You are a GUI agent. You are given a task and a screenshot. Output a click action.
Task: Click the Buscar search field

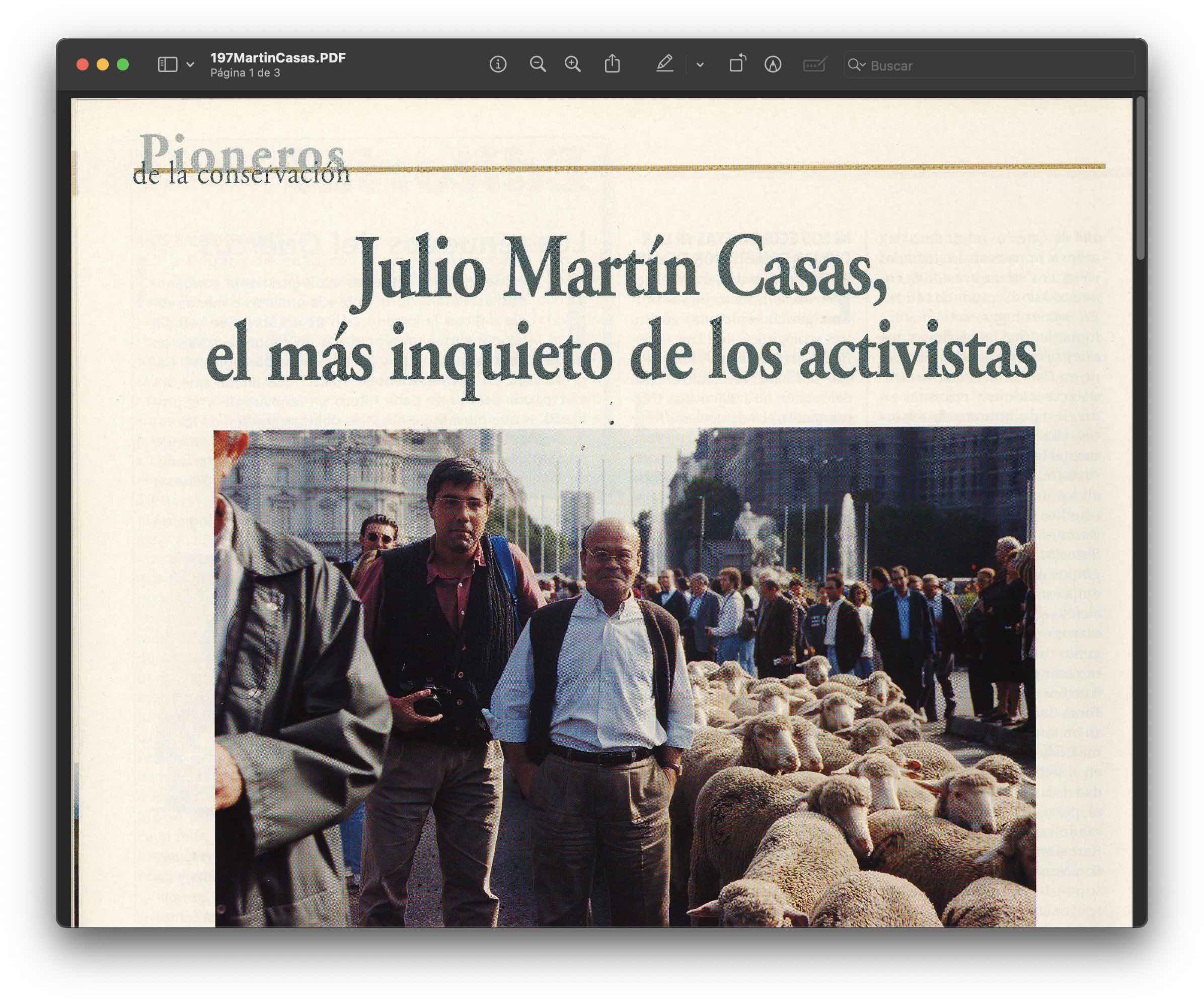(x=989, y=65)
